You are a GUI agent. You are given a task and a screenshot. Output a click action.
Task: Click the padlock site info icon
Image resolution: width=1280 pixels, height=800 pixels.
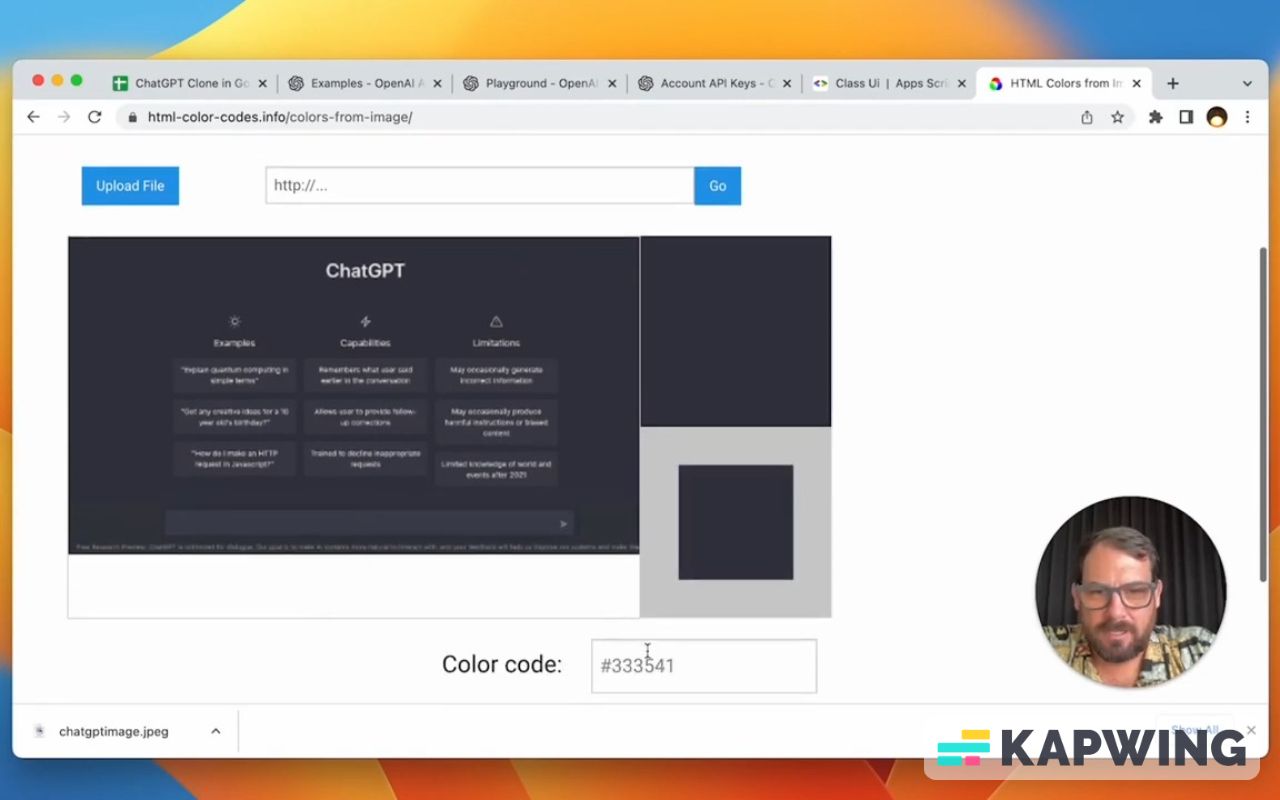(x=132, y=117)
